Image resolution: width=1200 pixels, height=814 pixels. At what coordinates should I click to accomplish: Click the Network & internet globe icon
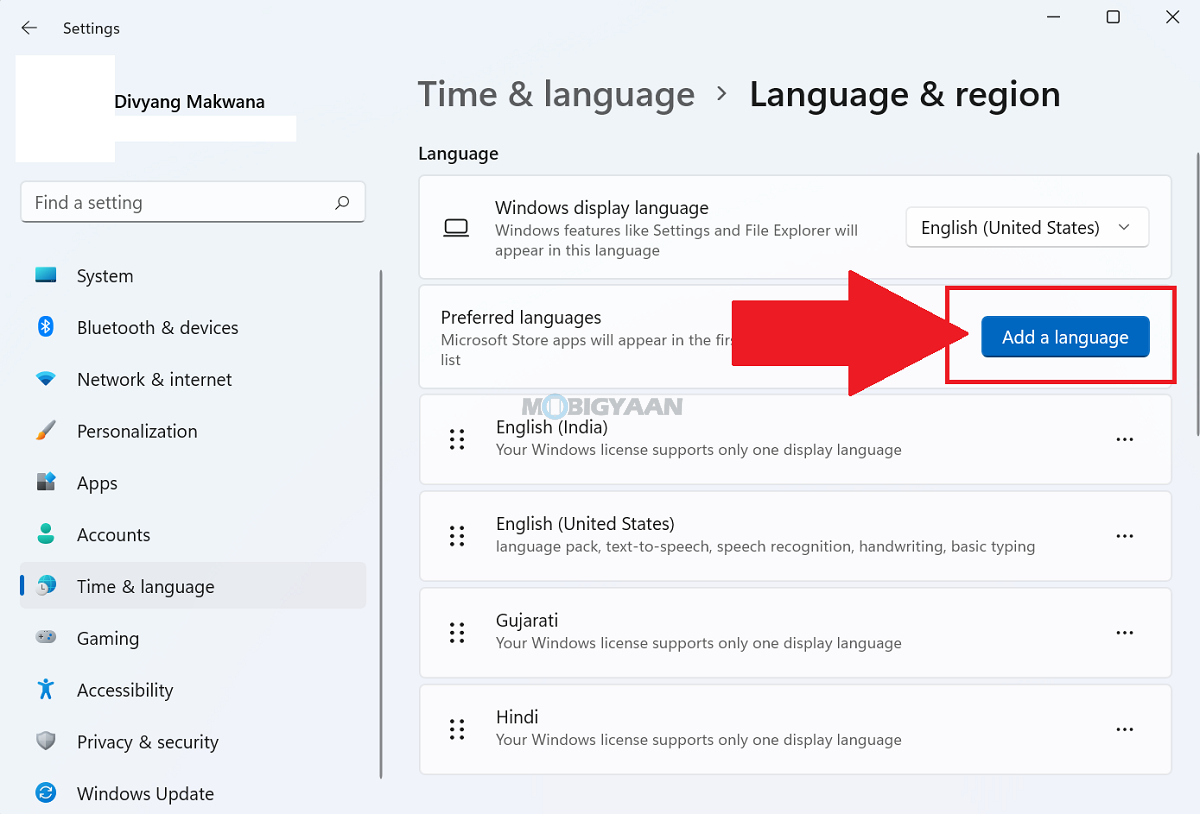click(46, 379)
